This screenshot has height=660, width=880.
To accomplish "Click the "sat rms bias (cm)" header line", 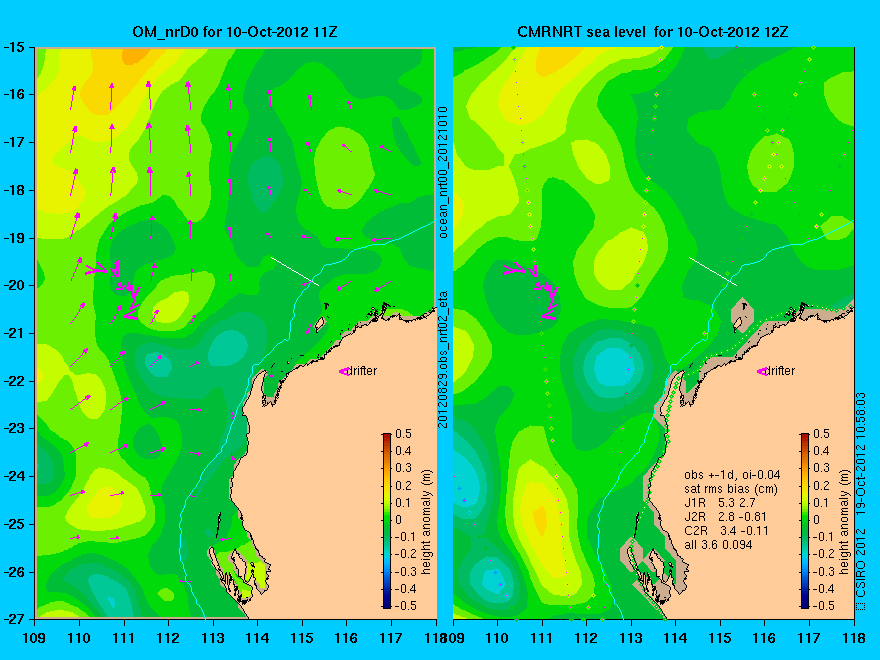I will tap(731, 489).
